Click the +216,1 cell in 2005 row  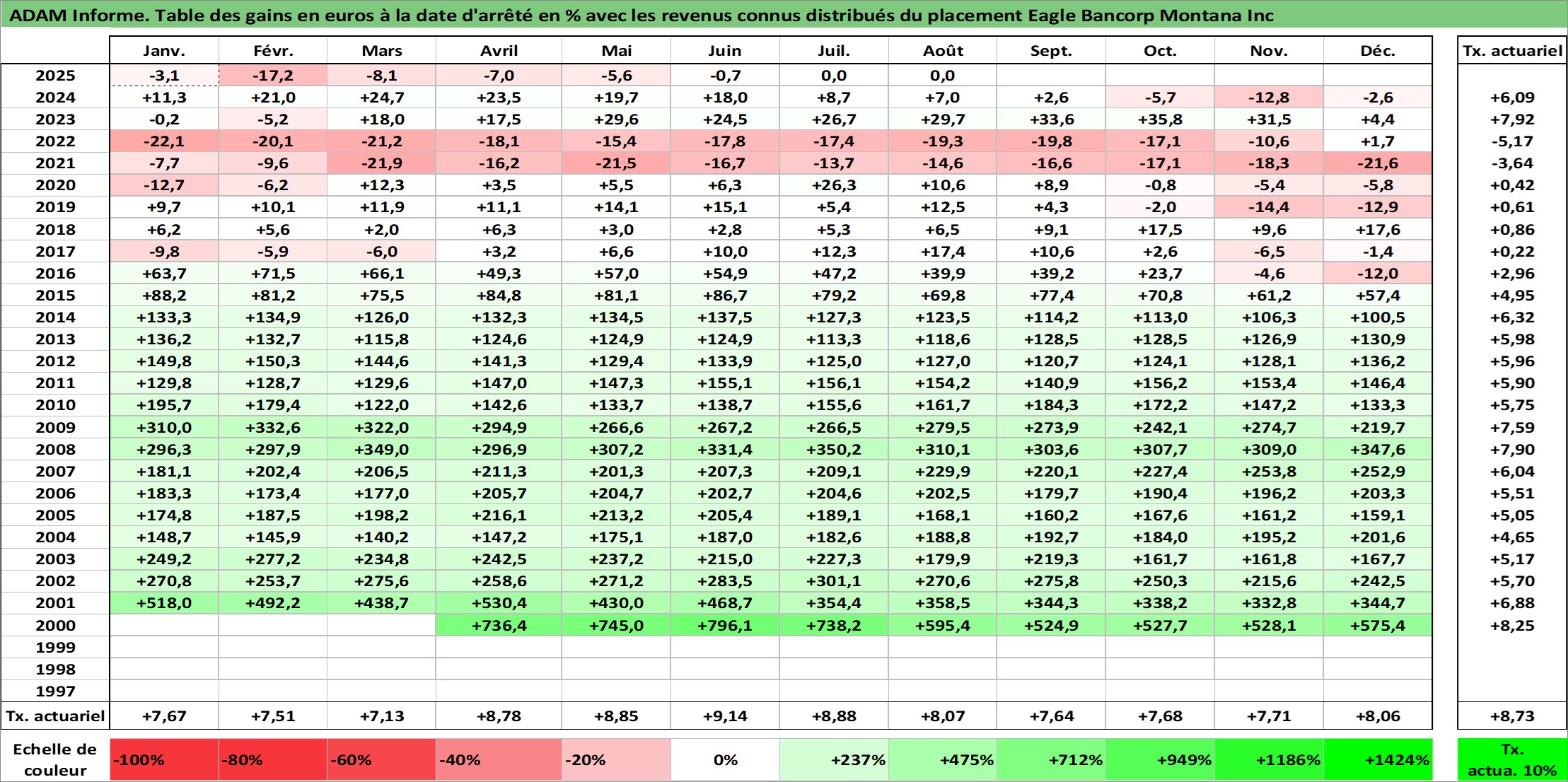click(x=499, y=515)
